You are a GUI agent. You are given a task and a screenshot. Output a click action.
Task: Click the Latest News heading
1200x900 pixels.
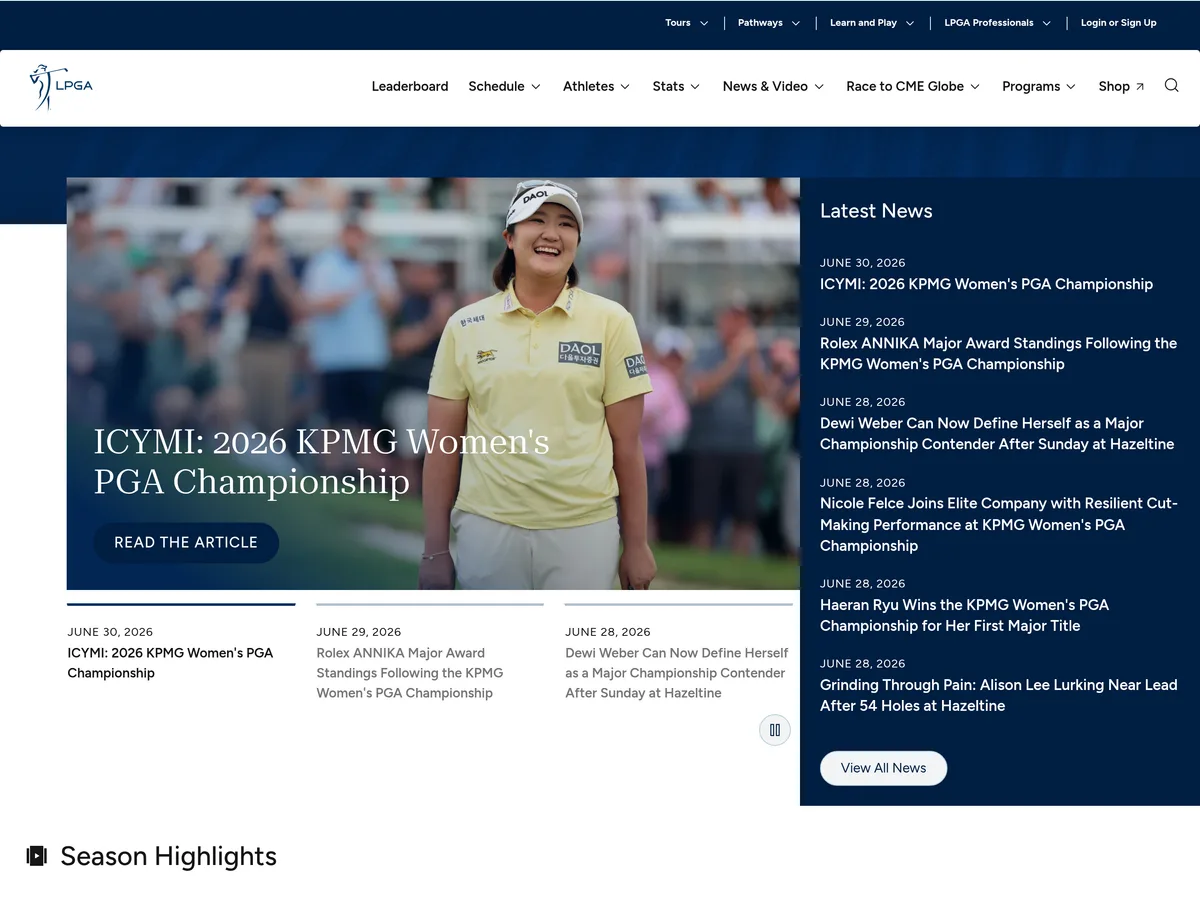[876, 211]
